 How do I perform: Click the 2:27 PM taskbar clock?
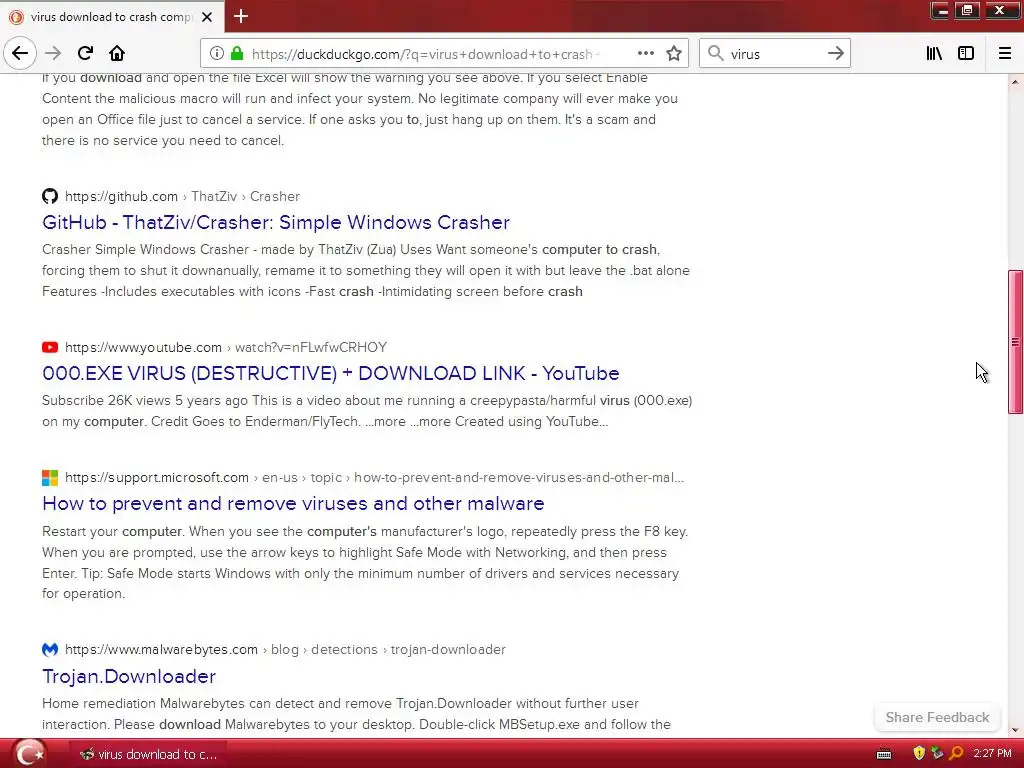[992, 754]
